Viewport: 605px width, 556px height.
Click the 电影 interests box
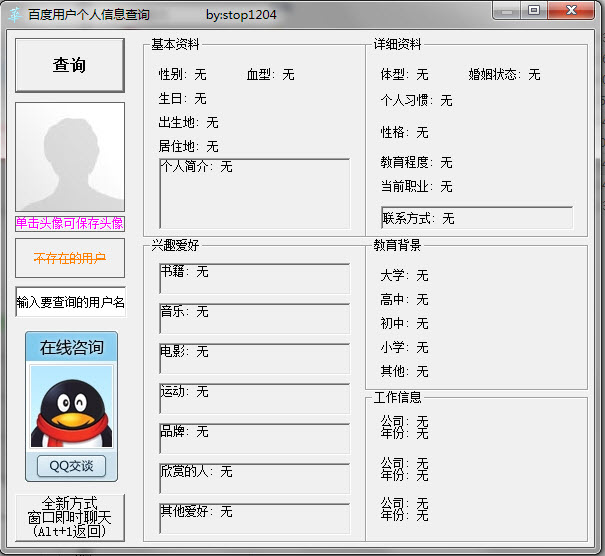[255, 358]
